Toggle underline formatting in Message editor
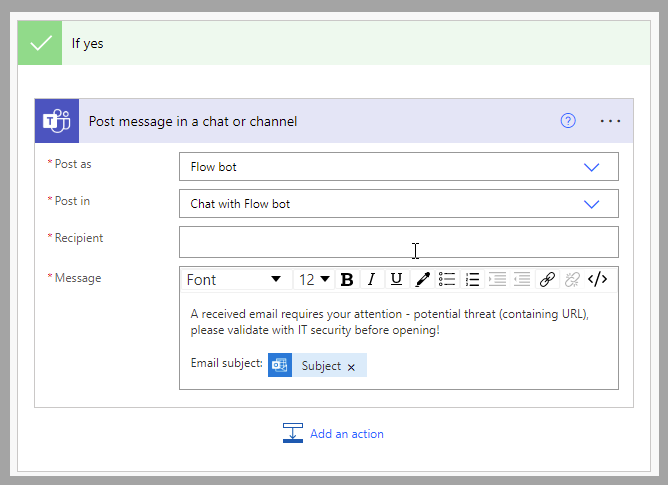The image size is (668, 485). pos(397,280)
